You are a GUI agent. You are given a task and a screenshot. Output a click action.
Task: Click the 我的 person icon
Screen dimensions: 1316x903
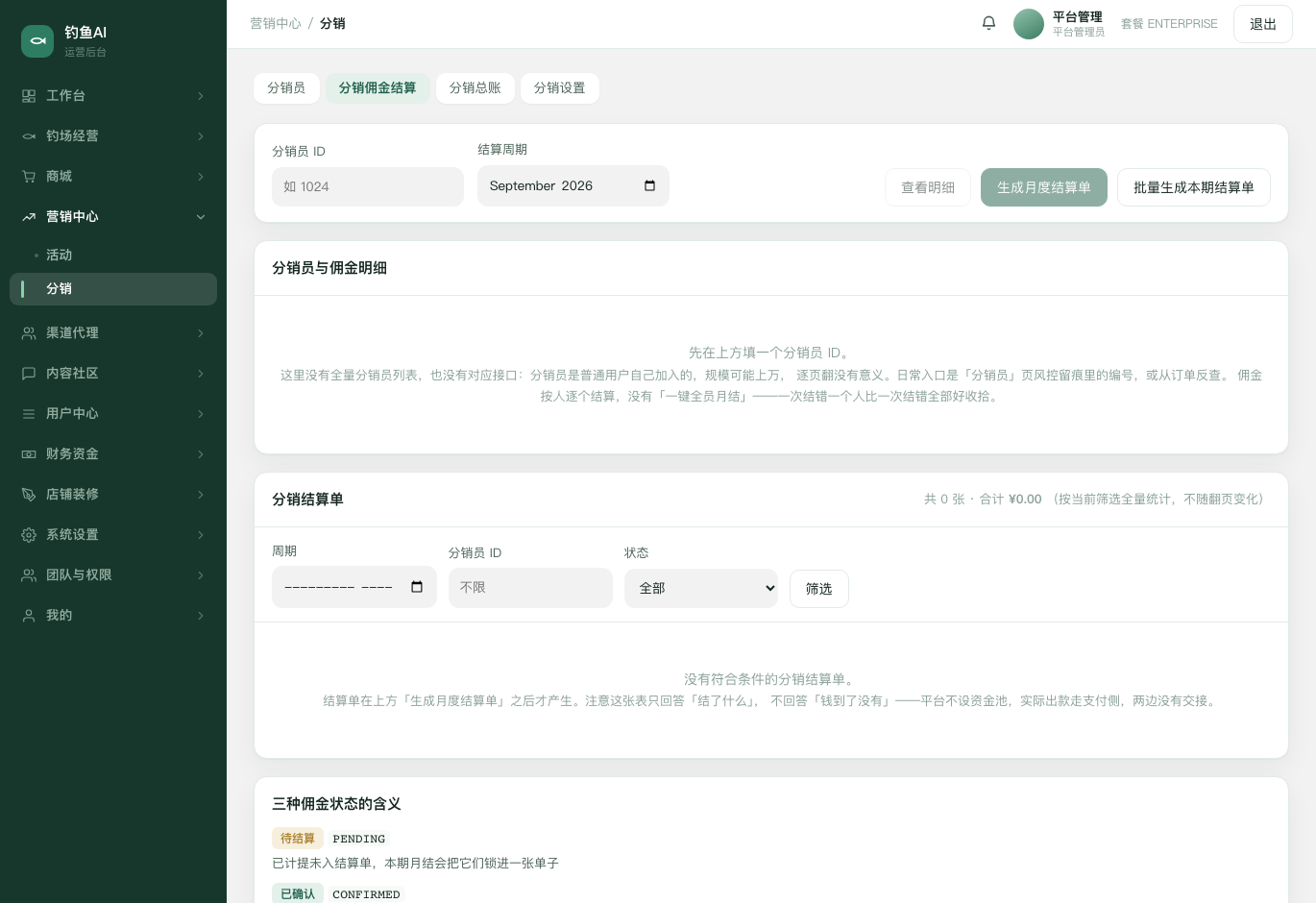pyautogui.click(x=29, y=616)
